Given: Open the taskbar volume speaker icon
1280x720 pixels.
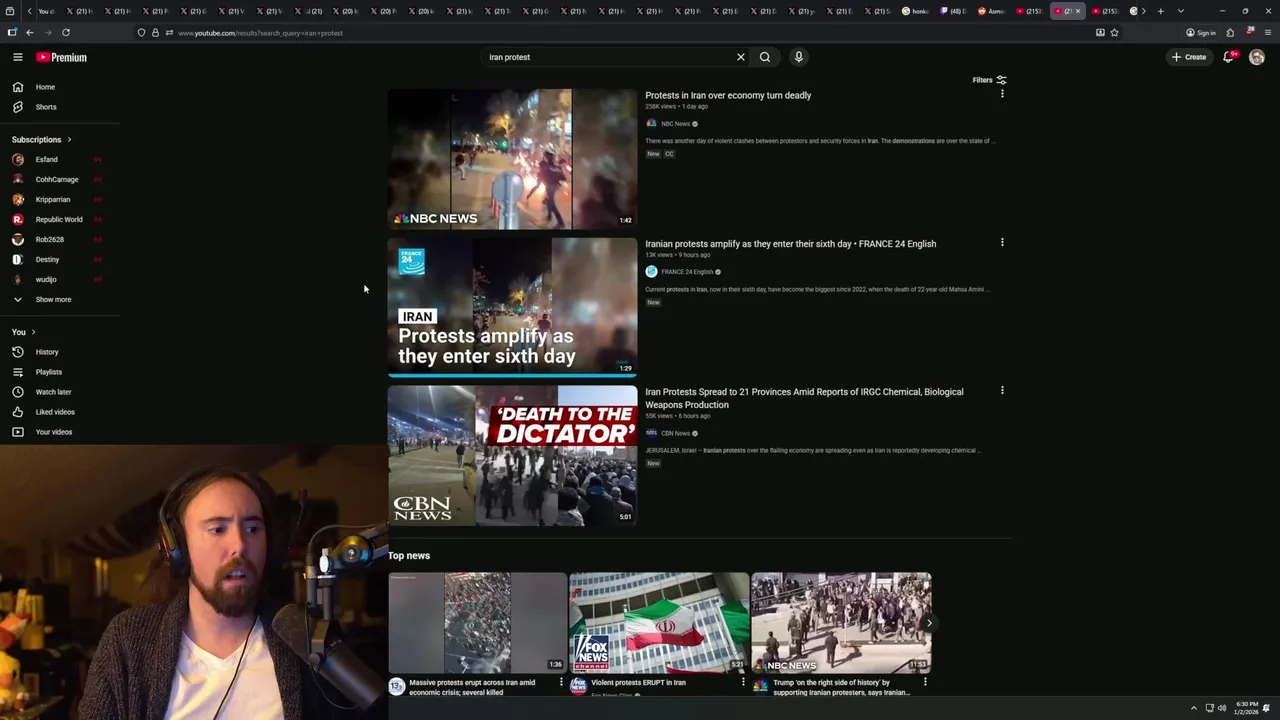Looking at the screenshot, I should (1222, 708).
